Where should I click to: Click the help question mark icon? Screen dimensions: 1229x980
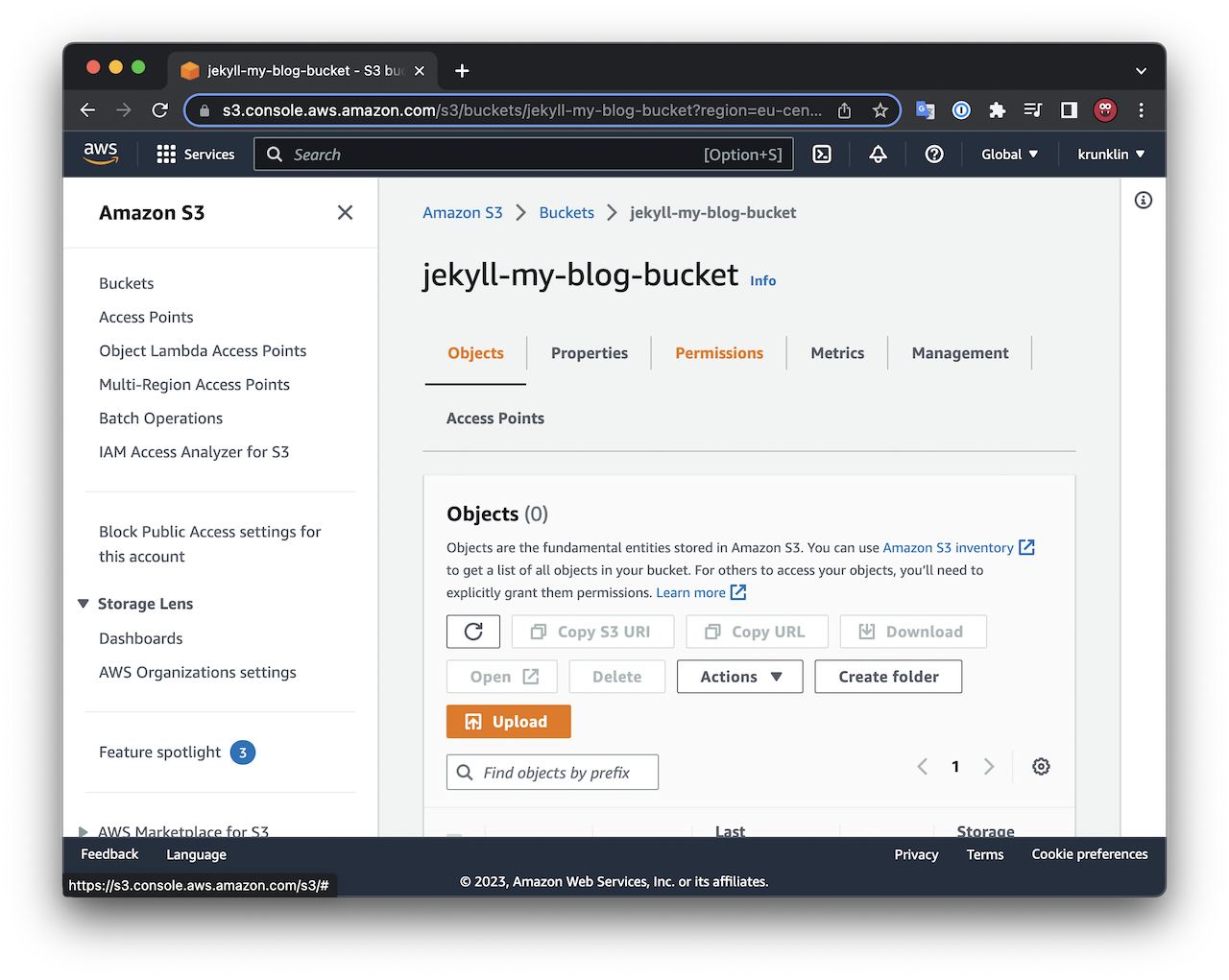tap(933, 155)
